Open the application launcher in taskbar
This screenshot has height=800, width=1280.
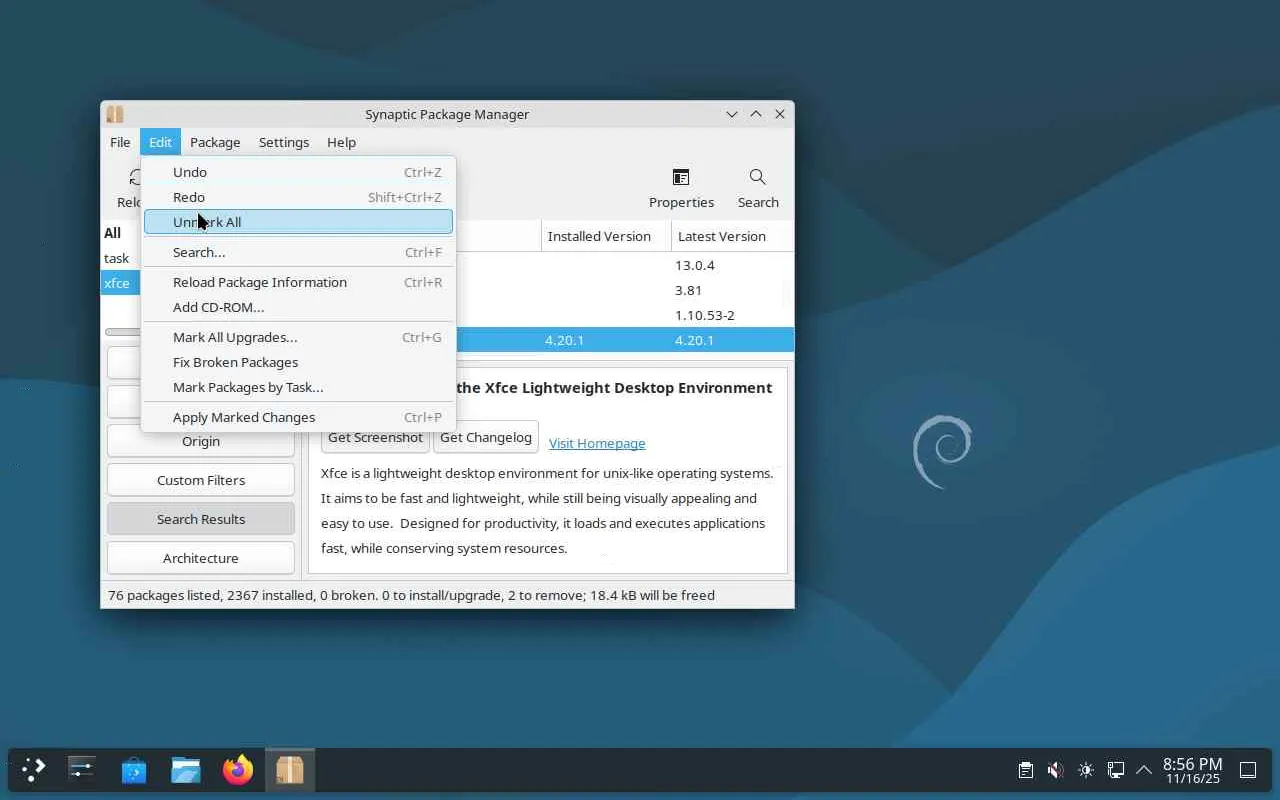click(34, 770)
